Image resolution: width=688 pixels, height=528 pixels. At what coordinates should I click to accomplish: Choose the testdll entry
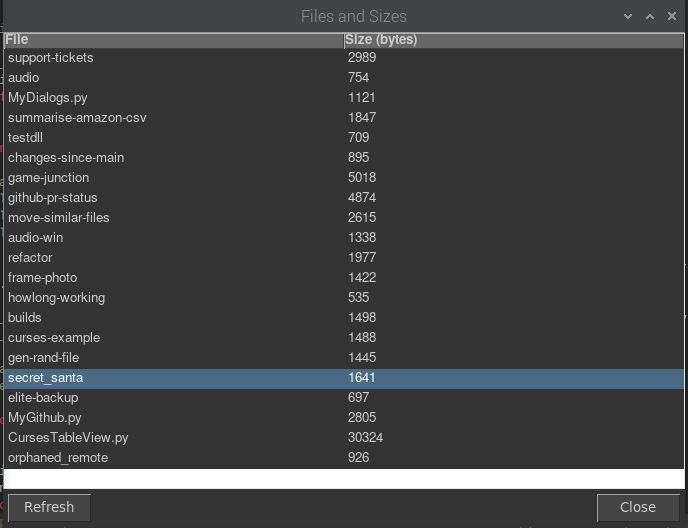click(x=344, y=137)
